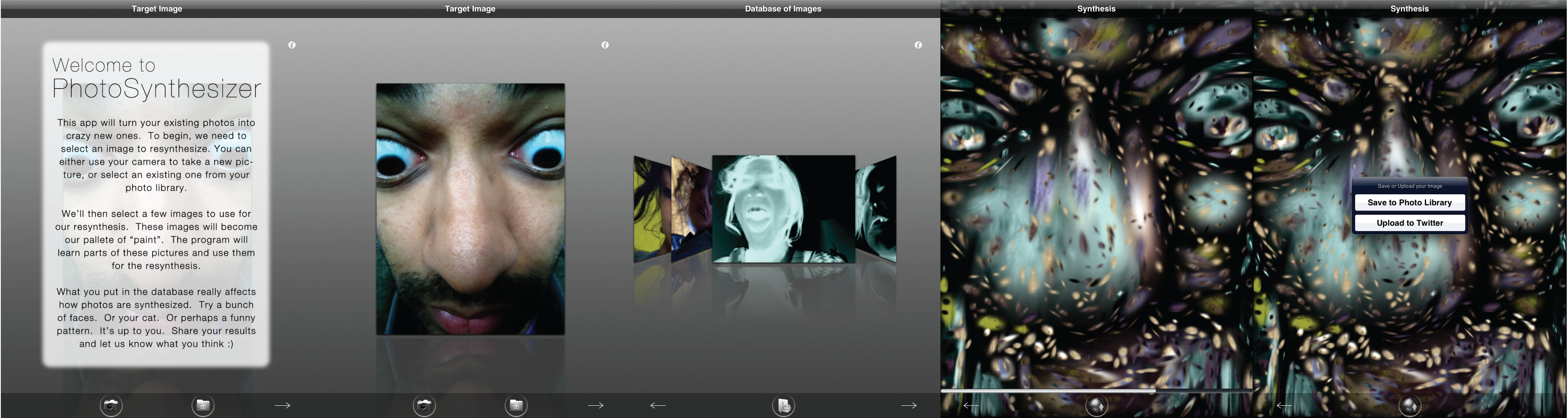Advance with the Database screen's right arrow

pyautogui.click(x=909, y=405)
